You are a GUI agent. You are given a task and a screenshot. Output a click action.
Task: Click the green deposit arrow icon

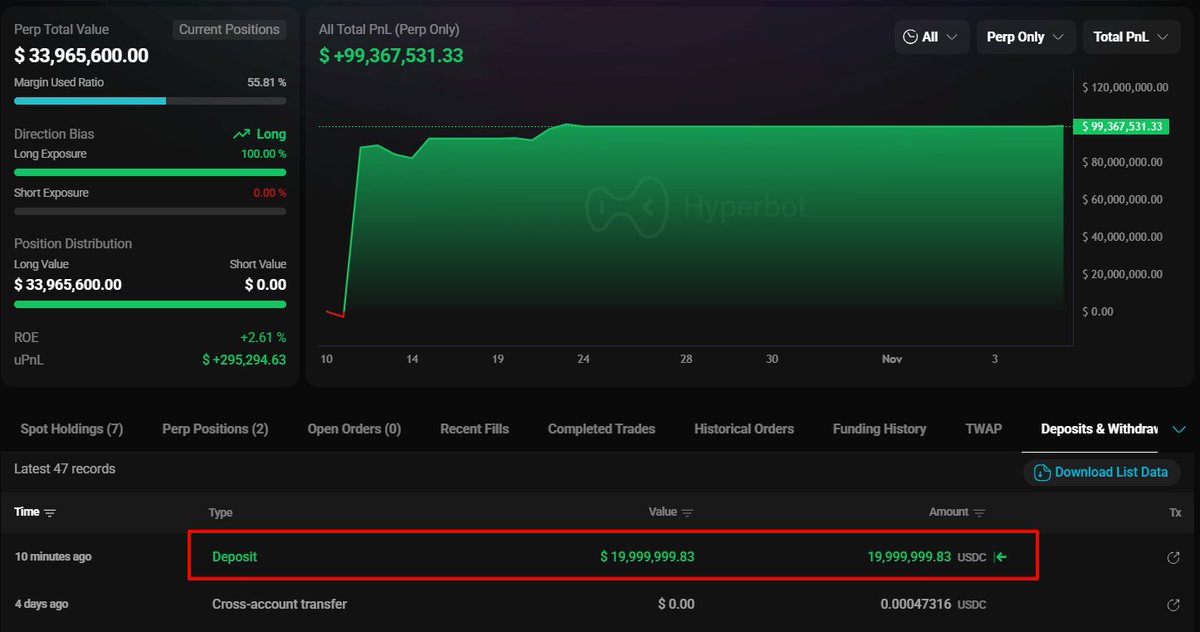point(999,557)
